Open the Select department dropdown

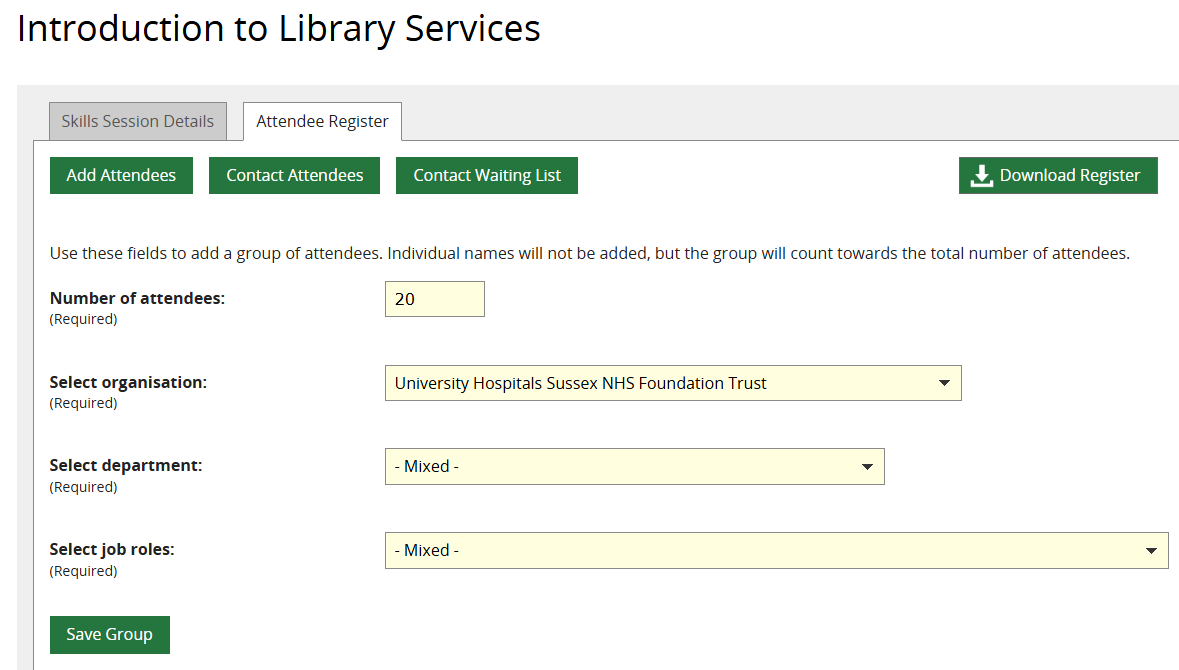[x=620, y=466]
